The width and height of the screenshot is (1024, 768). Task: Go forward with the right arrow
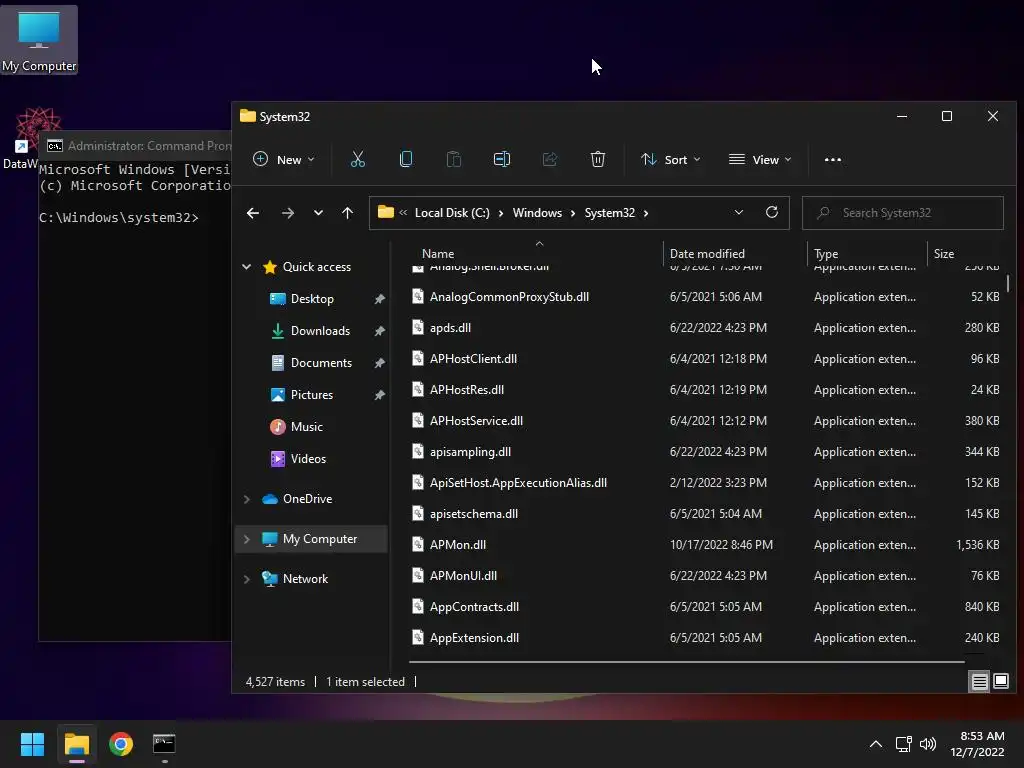pos(287,213)
